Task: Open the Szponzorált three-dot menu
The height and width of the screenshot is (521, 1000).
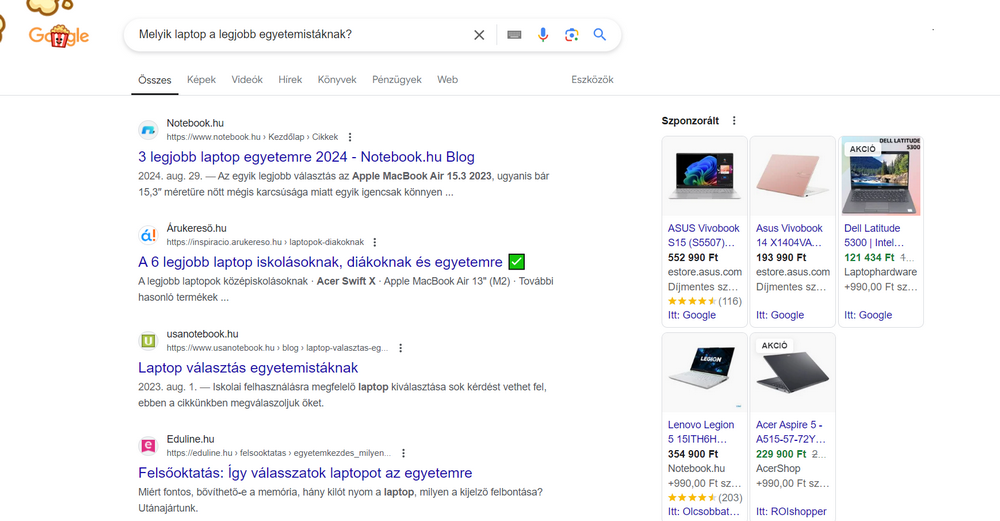Action: (734, 121)
